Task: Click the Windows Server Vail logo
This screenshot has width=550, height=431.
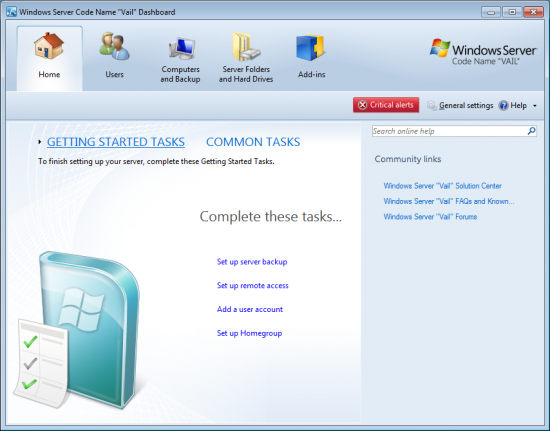Action: click(483, 52)
